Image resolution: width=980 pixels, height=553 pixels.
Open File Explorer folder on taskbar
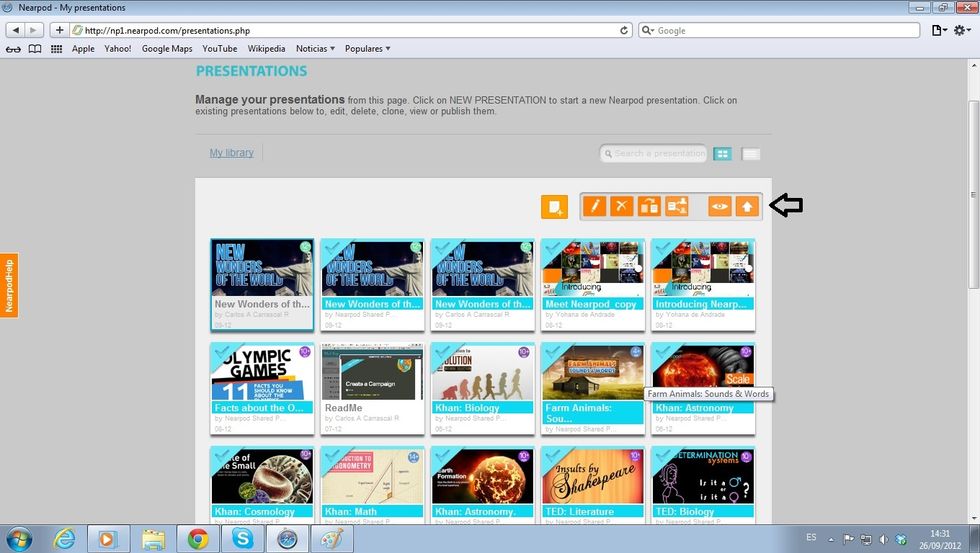pyautogui.click(x=152, y=538)
